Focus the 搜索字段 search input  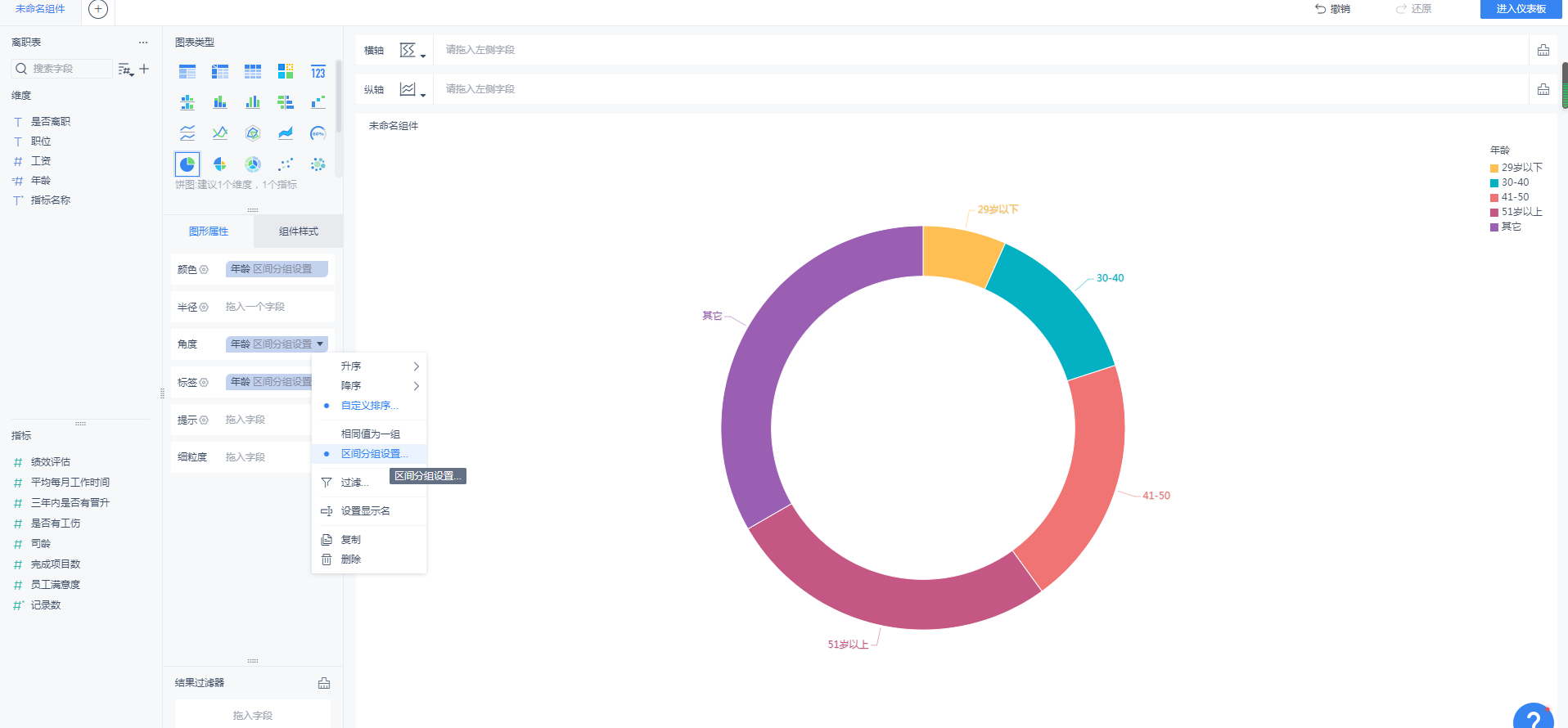62,69
